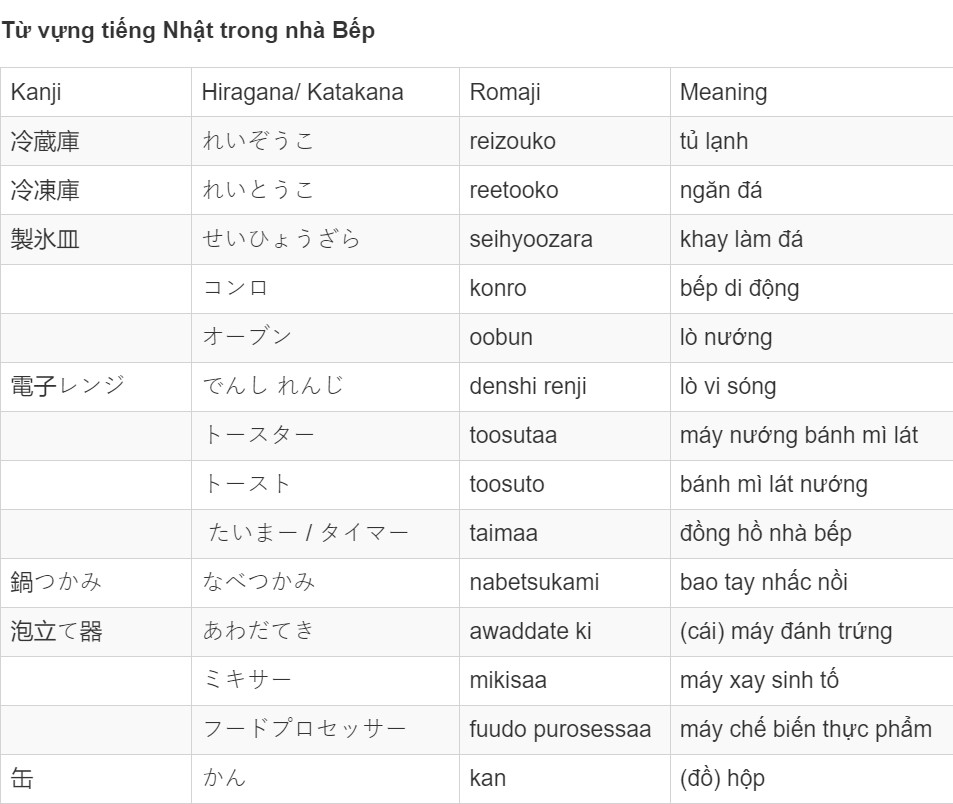Click the fuudo purosessaa cell
This screenshot has height=804, width=953.
565,730
